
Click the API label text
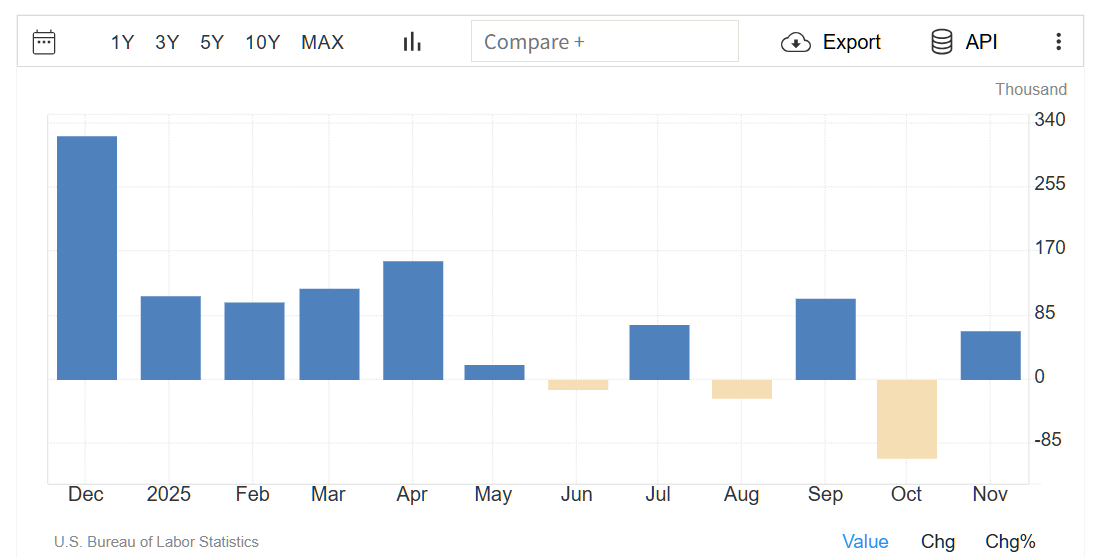coord(981,42)
